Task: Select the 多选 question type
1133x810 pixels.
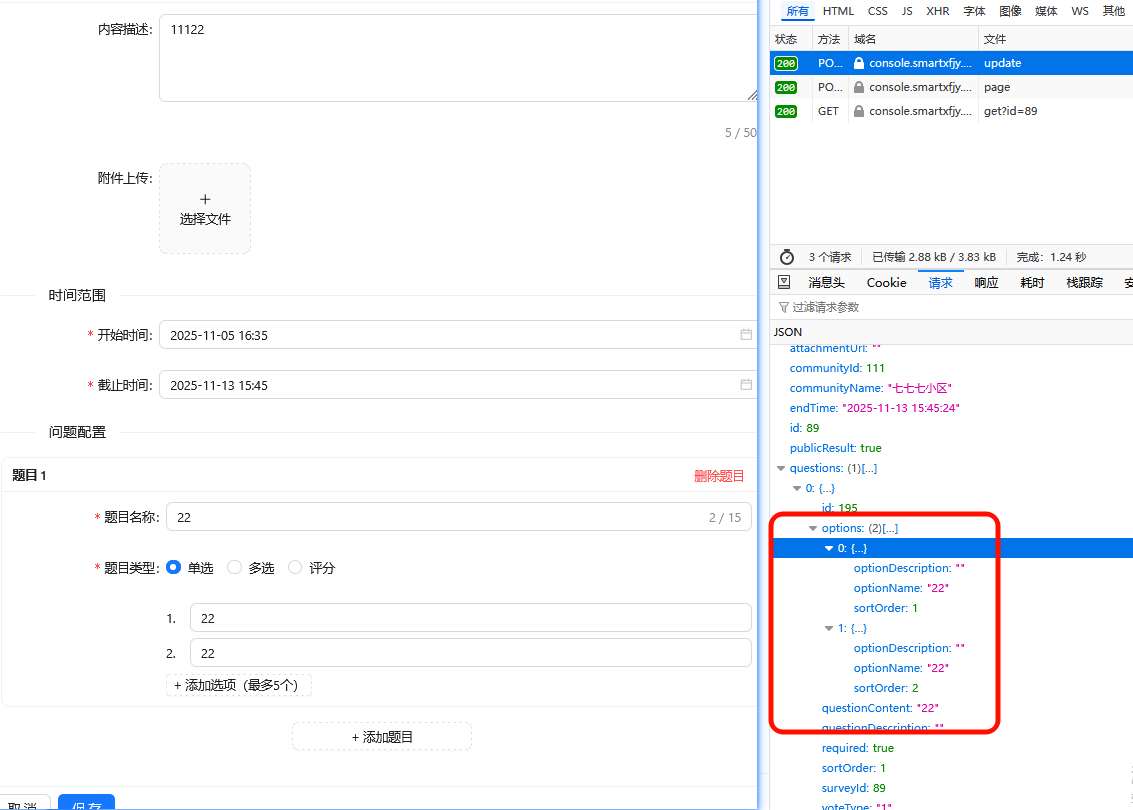Action: [235, 568]
